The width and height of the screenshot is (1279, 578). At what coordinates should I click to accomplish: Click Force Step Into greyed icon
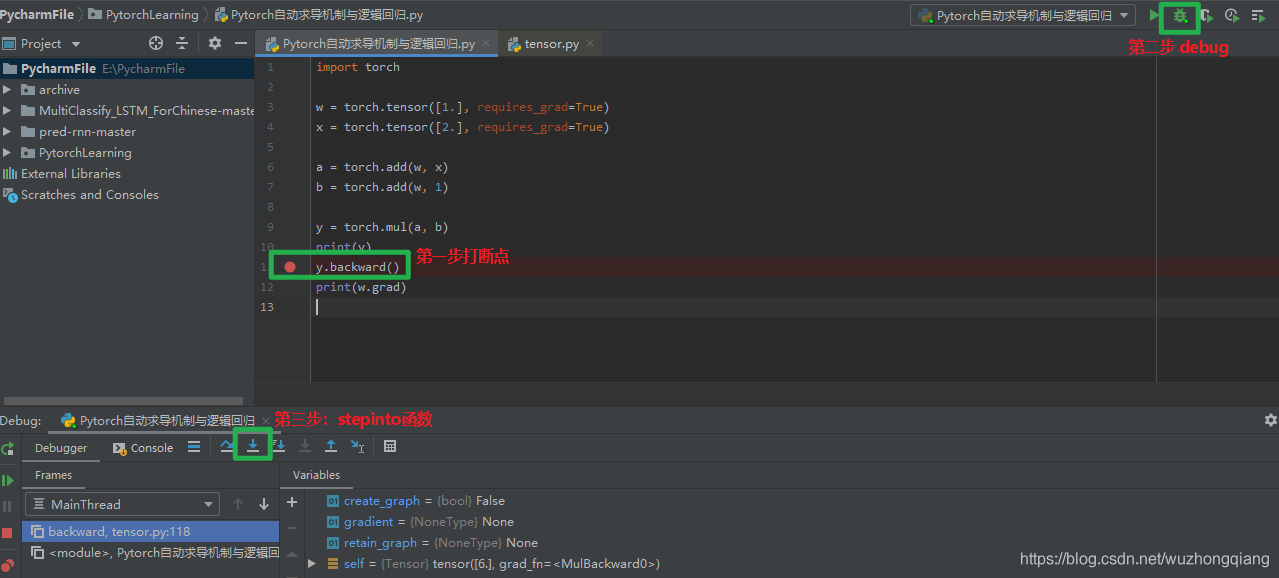click(x=305, y=446)
